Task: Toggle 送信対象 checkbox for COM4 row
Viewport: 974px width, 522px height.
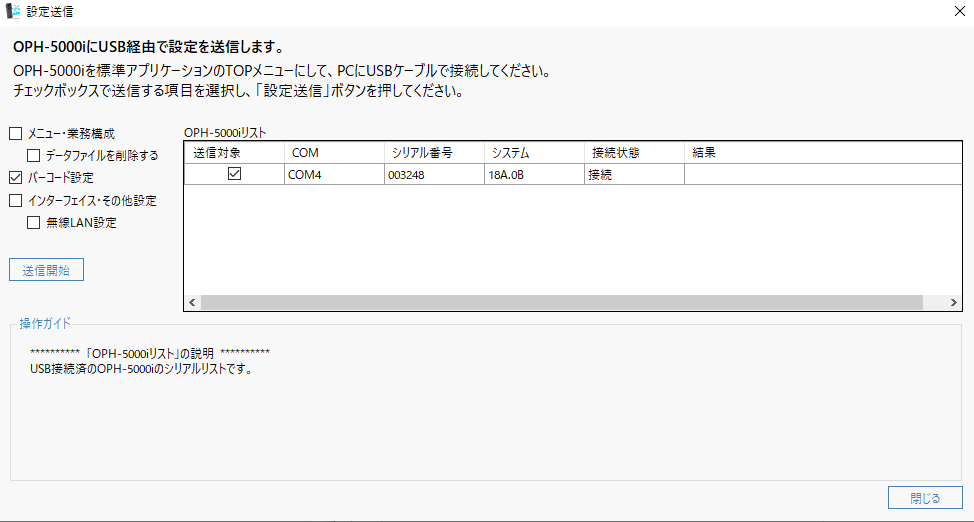Action: (x=234, y=175)
